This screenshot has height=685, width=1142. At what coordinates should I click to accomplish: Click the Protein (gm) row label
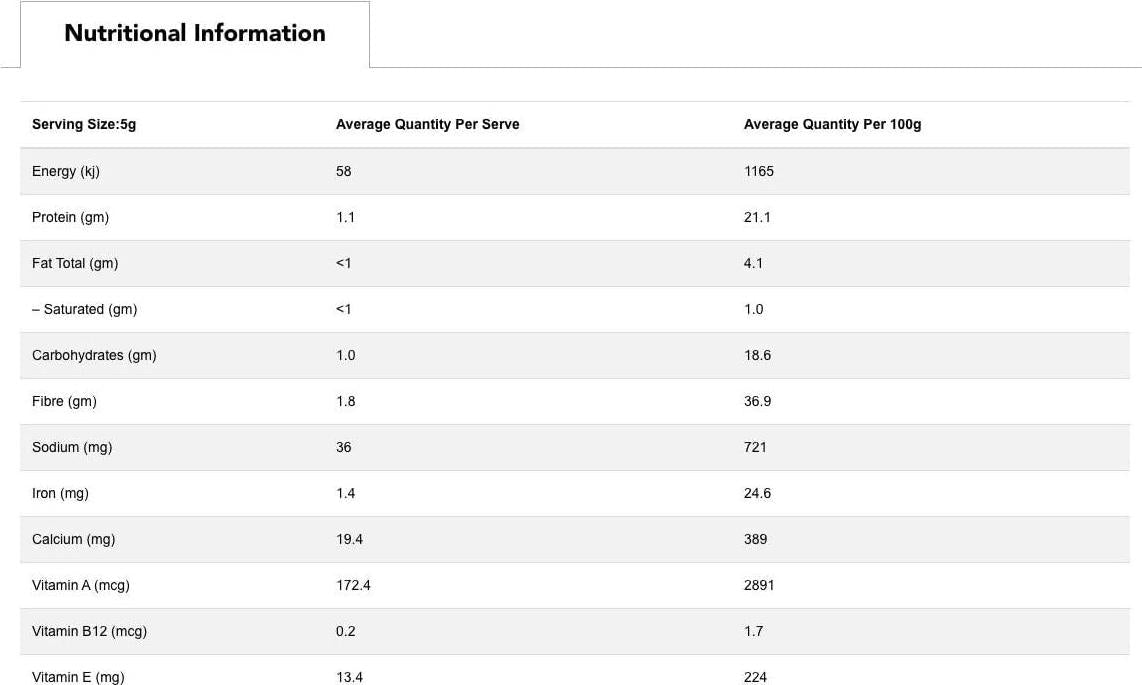pyautogui.click(x=70, y=217)
